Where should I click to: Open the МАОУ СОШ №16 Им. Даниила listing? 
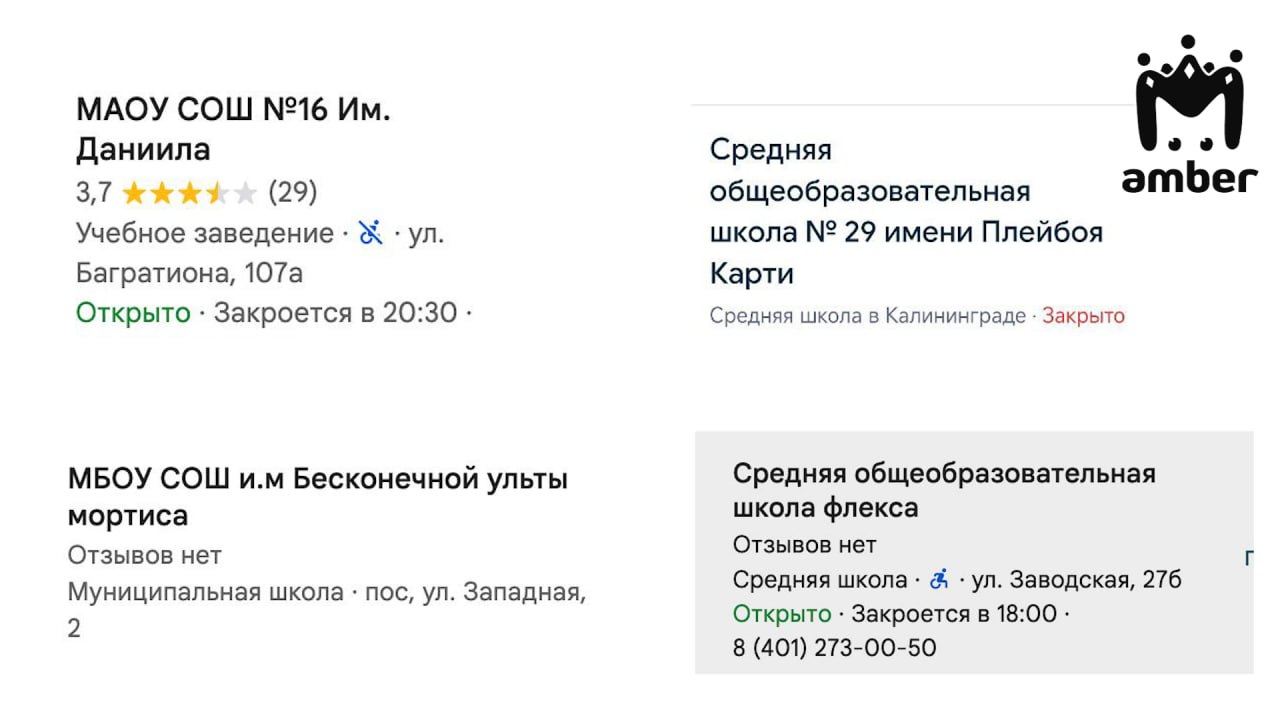click(x=233, y=130)
